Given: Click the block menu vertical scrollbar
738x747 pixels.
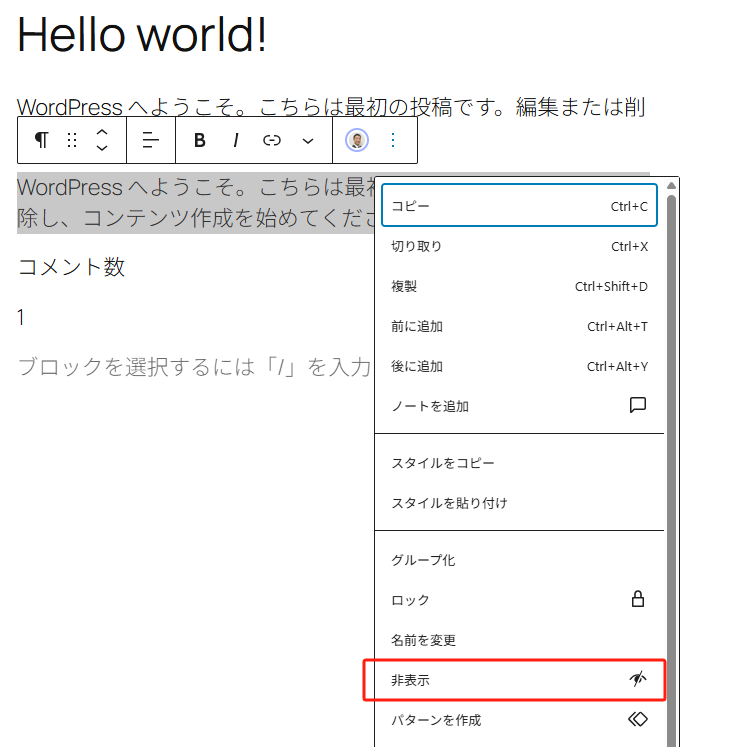Looking at the screenshot, I should (x=672, y=450).
